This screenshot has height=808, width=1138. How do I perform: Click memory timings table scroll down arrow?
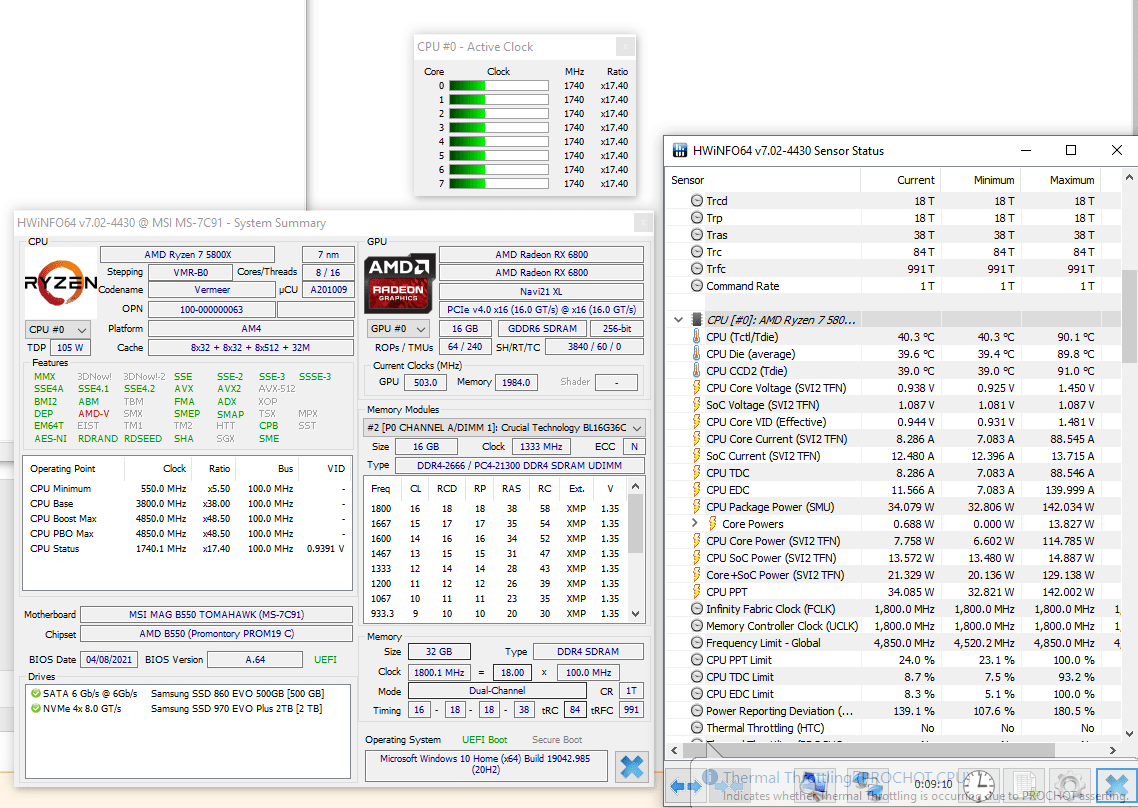point(636,613)
